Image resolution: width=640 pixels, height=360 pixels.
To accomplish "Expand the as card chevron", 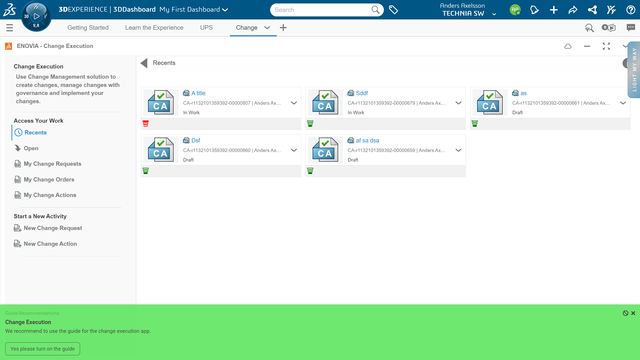I will tap(623, 103).
